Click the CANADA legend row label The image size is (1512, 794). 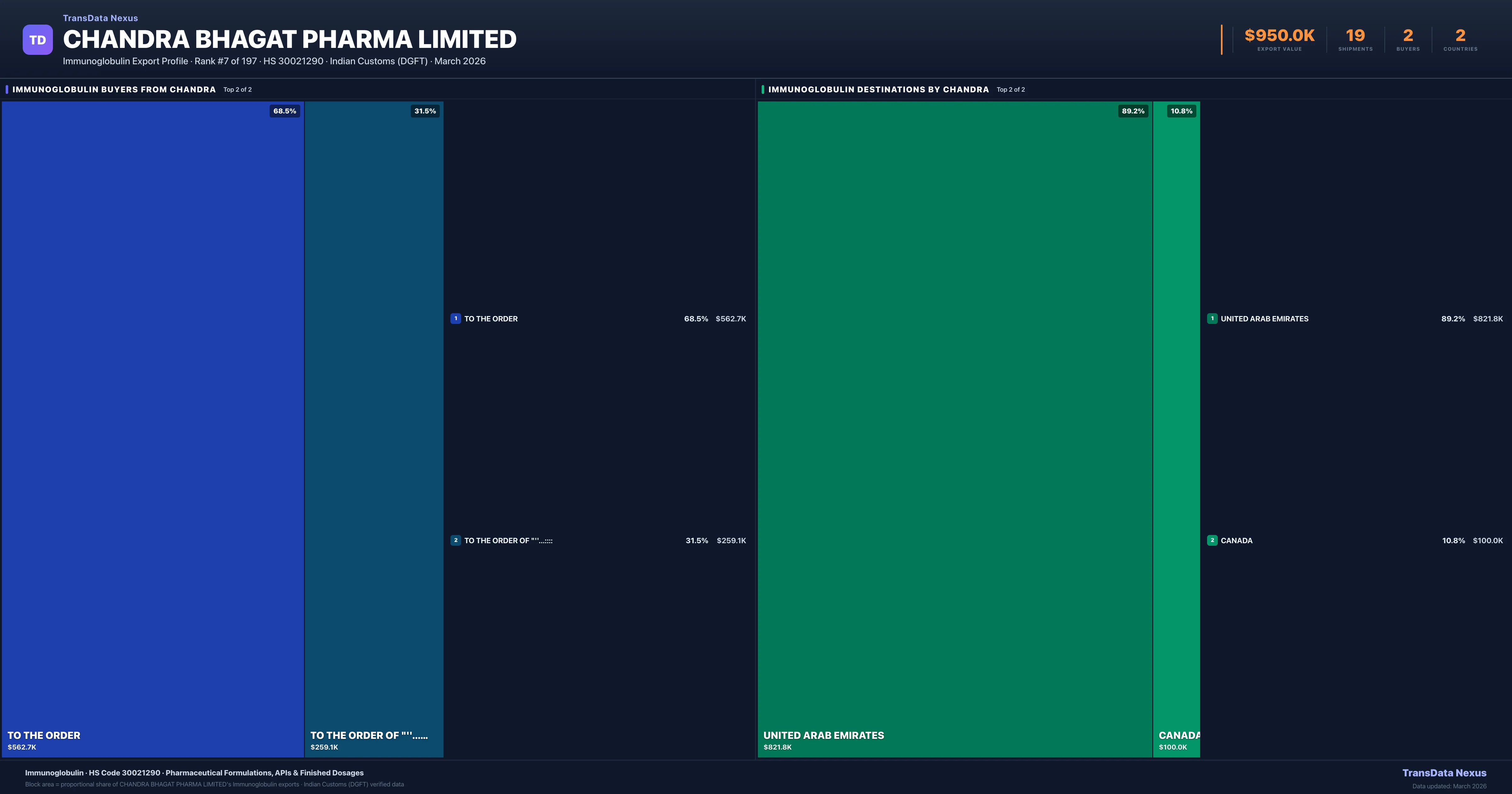(1236, 540)
